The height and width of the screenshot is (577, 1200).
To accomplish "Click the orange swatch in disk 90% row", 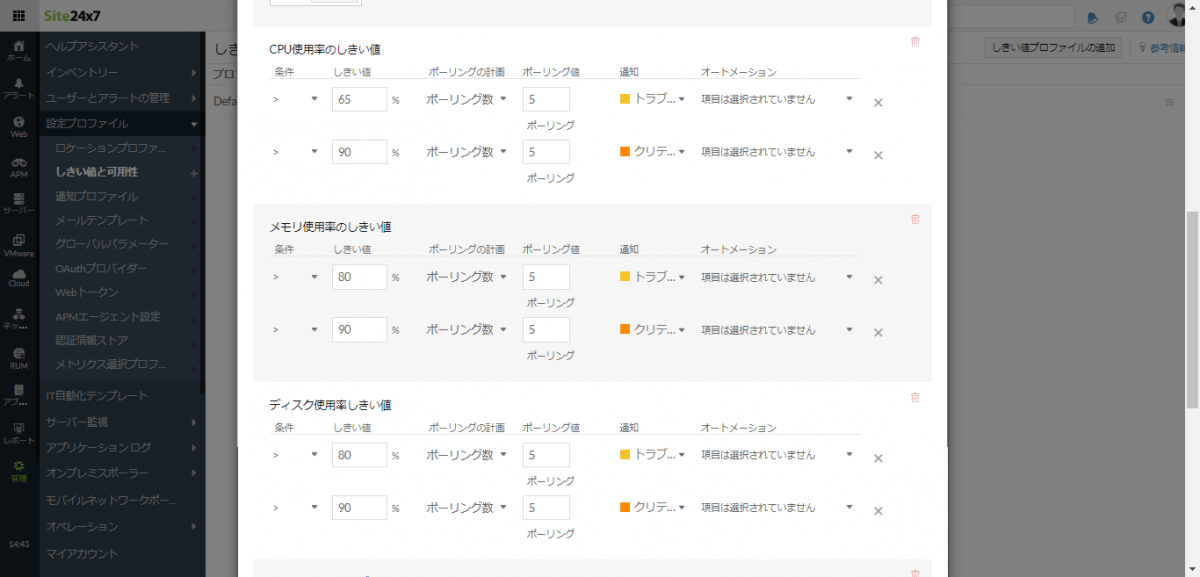I will (x=625, y=507).
